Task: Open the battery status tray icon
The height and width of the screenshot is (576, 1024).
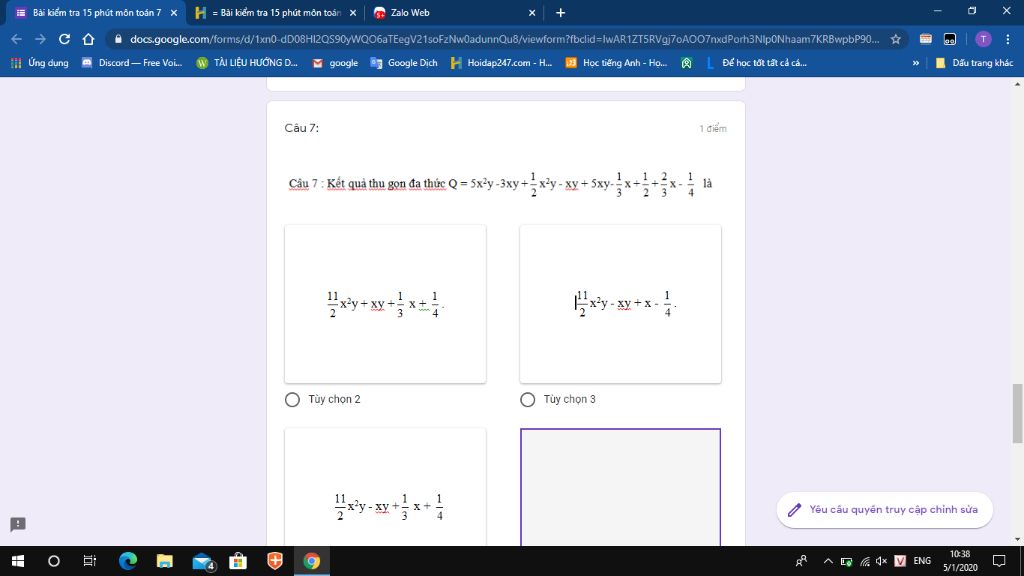Action: [846, 561]
